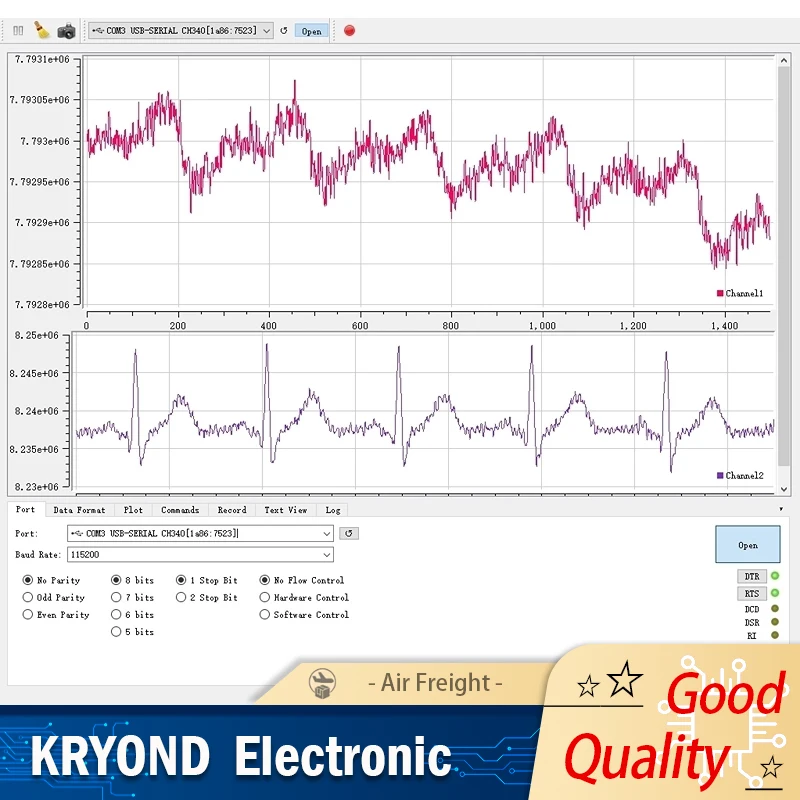The height and width of the screenshot is (800, 800).
Task: Click the Channel1 legend label
Action: click(744, 293)
